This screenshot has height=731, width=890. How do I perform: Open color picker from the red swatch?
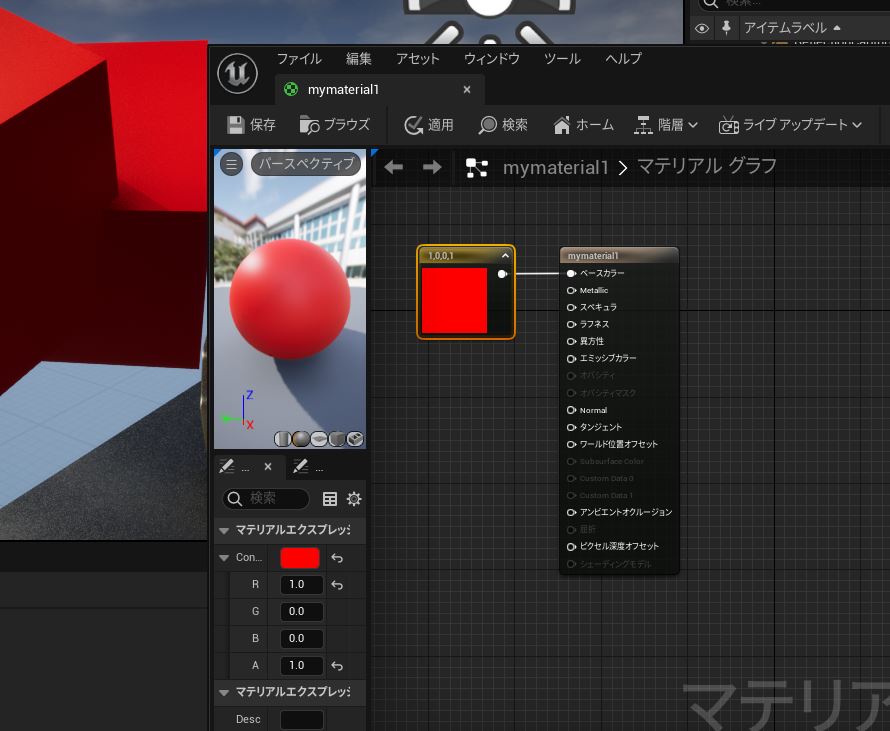(x=300, y=558)
